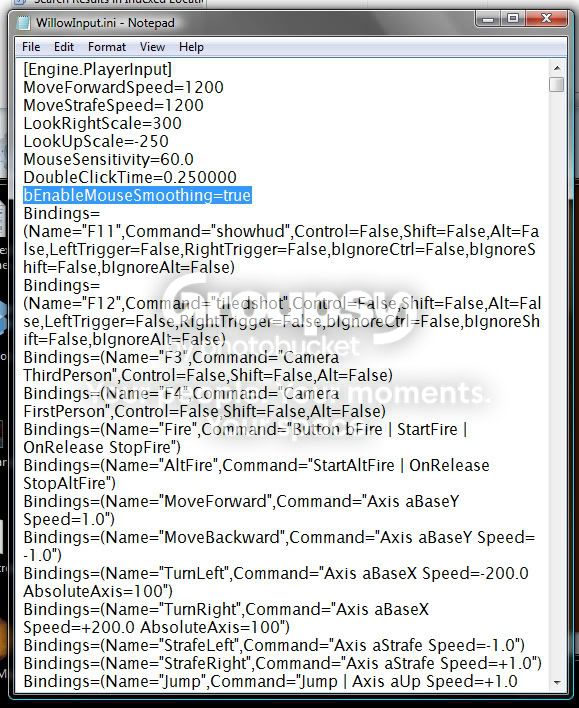The image size is (579, 708).
Task: Open the File menu
Action: tap(31, 47)
